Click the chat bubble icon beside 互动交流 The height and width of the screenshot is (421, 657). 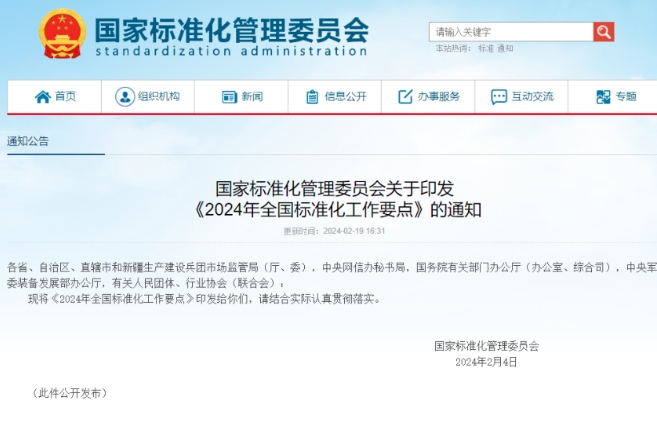[499, 97]
